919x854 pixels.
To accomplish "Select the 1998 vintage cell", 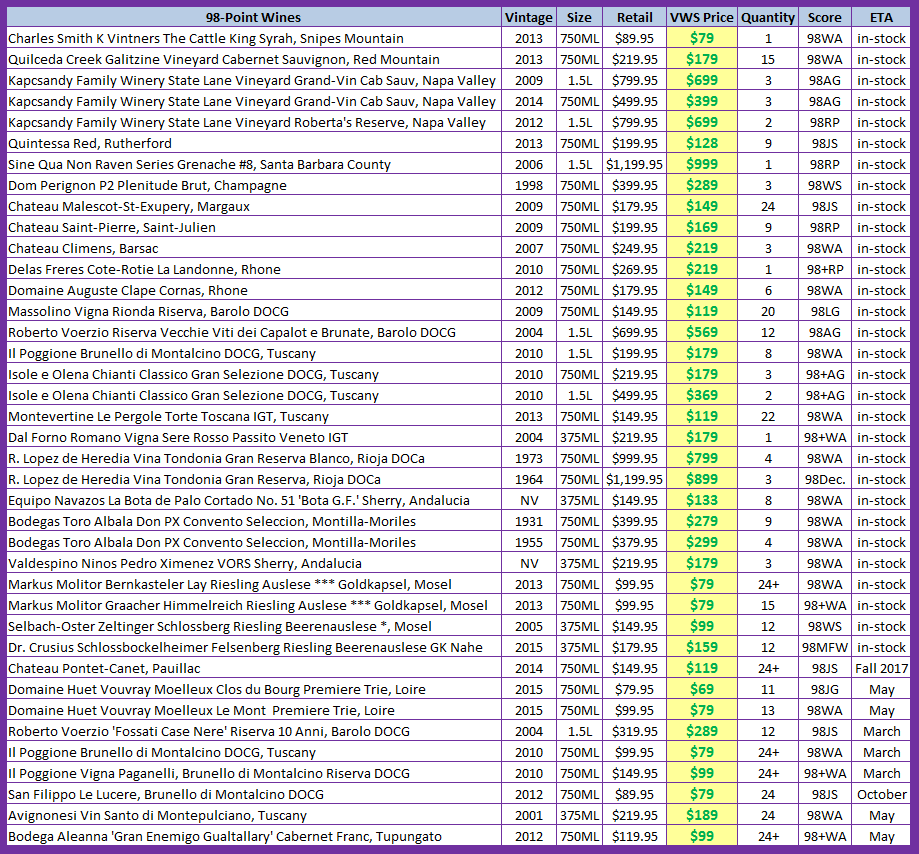I will 529,186.
